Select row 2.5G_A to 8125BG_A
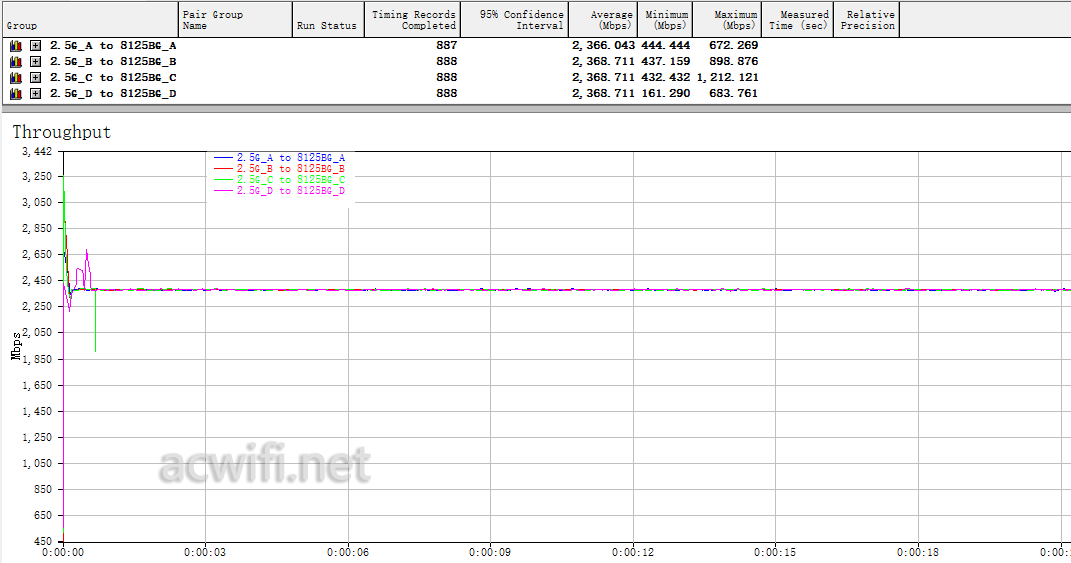1071x563 pixels. click(113, 46)
